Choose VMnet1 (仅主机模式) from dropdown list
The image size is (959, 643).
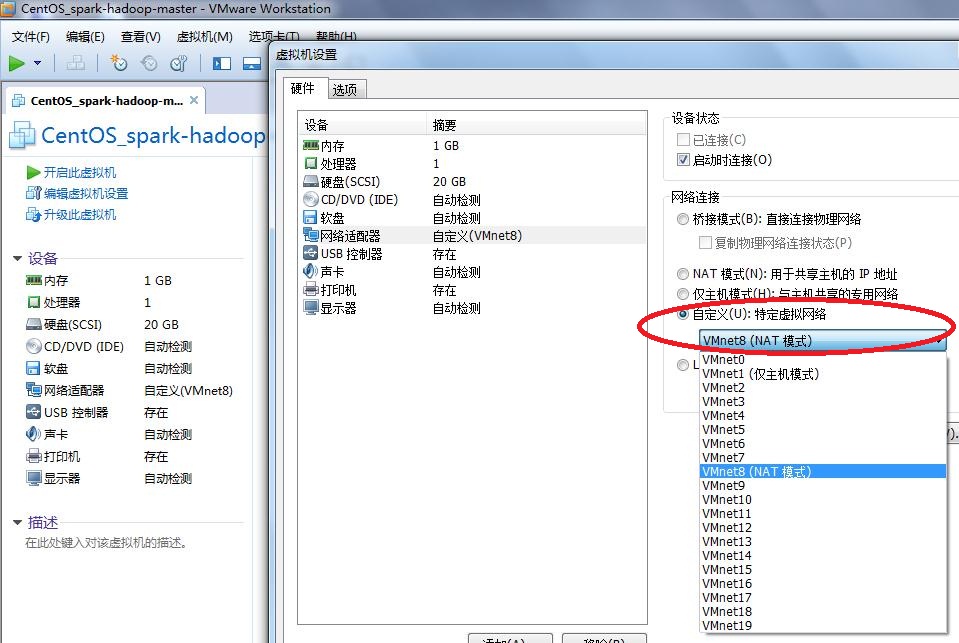(823, 374)
